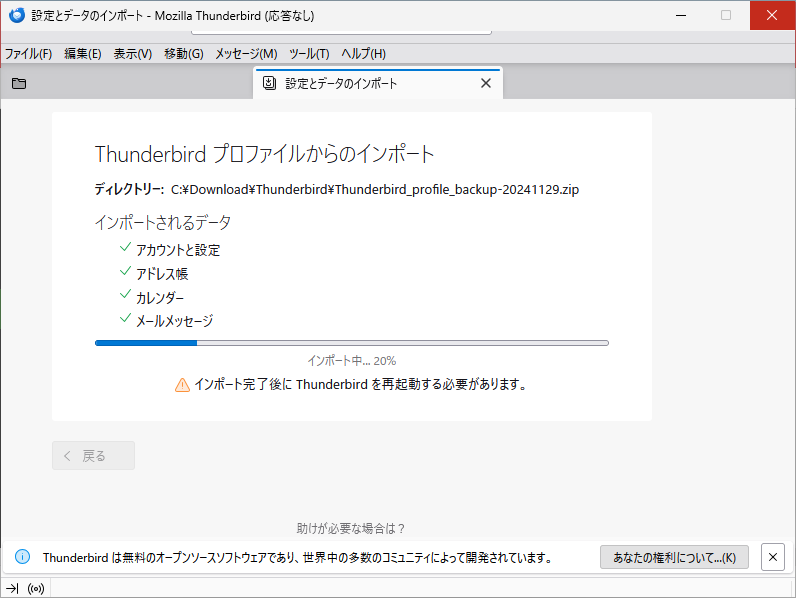796x598 pixels.
Task: Dismiss the open-source notification bar
Action: tap(773, 557)
